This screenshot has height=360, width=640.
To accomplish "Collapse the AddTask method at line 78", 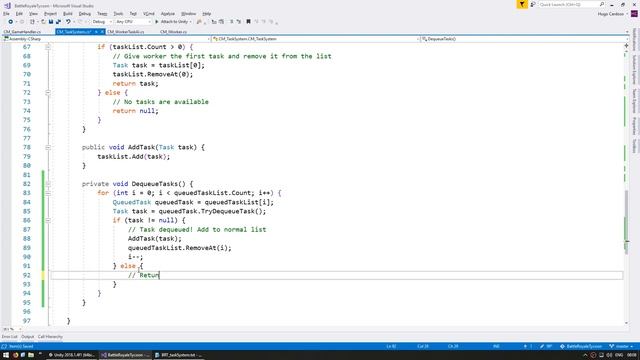I will pyautogui.click(x=48, y=147).
